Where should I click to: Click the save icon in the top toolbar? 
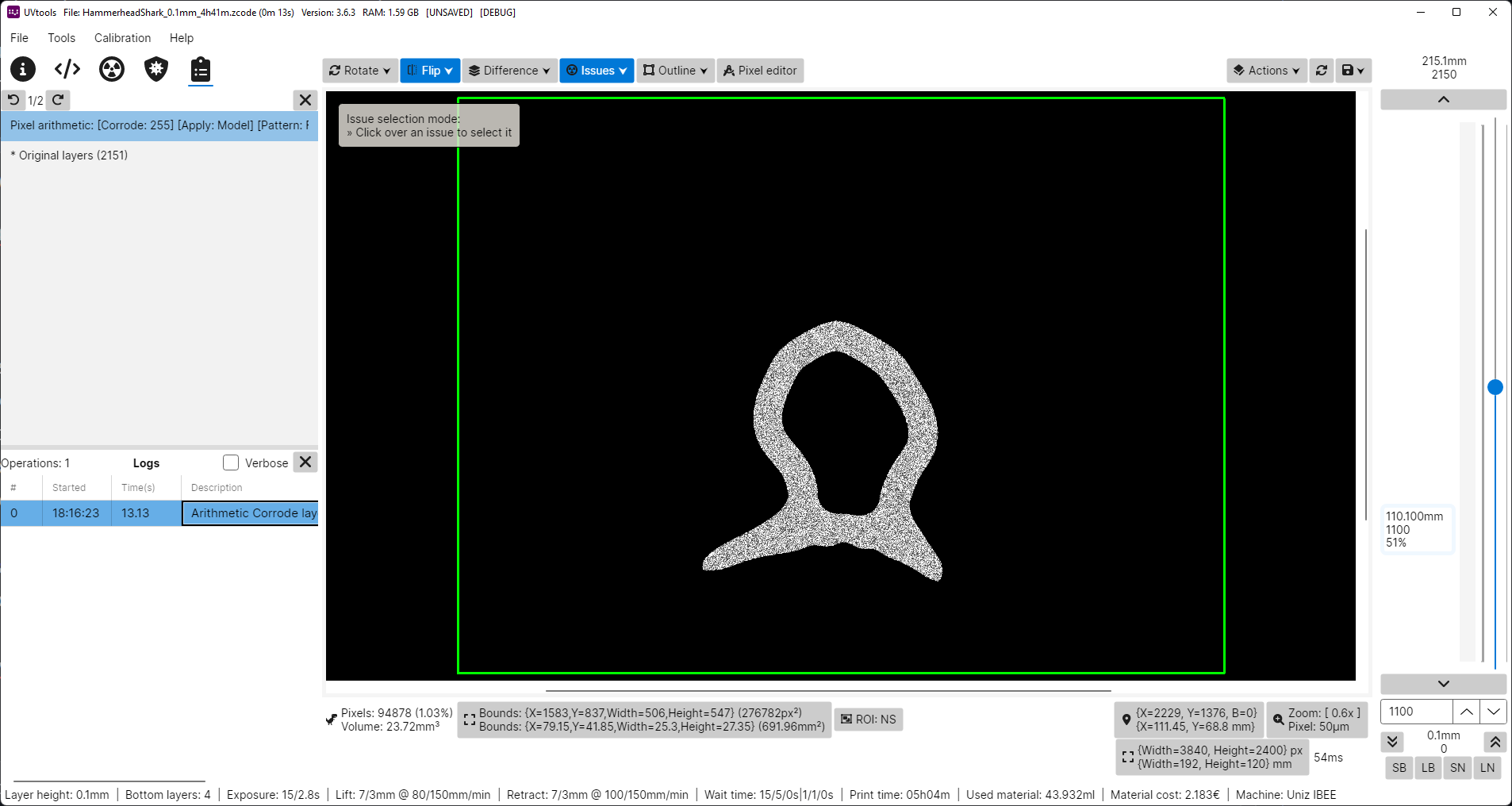point(1349,71)
